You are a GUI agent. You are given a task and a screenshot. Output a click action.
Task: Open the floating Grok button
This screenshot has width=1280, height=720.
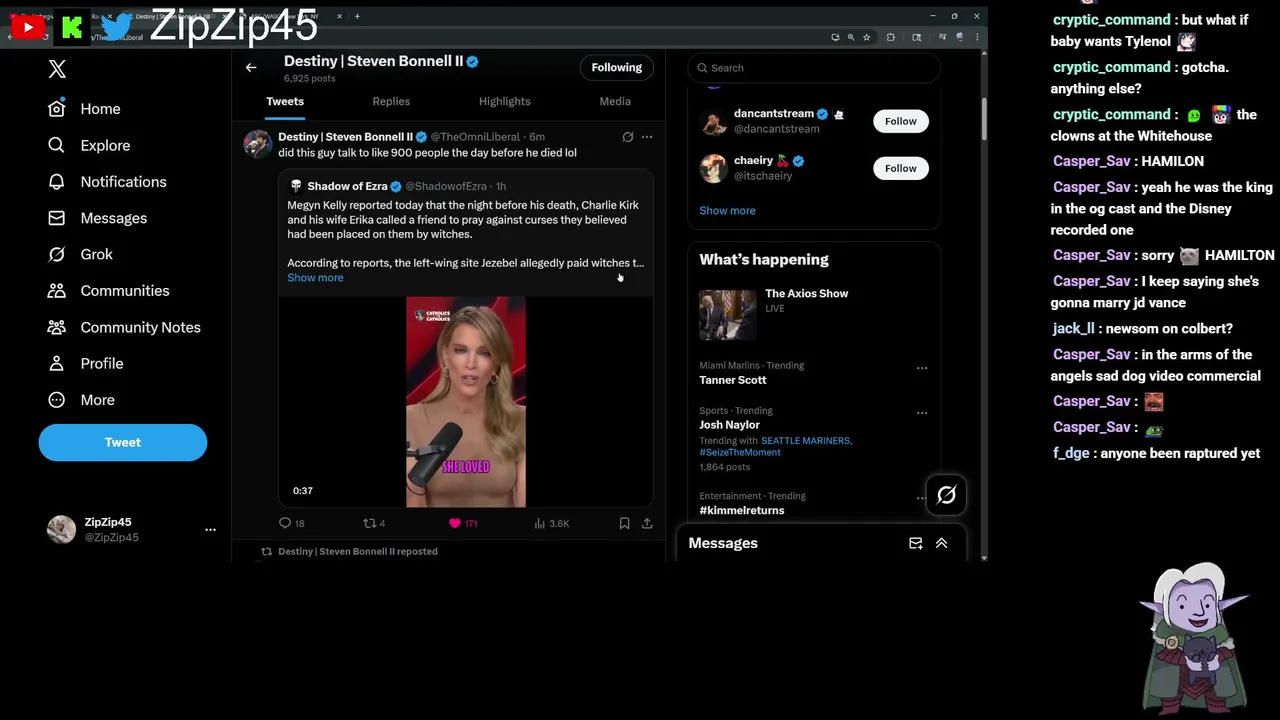(x=946, y=495)
